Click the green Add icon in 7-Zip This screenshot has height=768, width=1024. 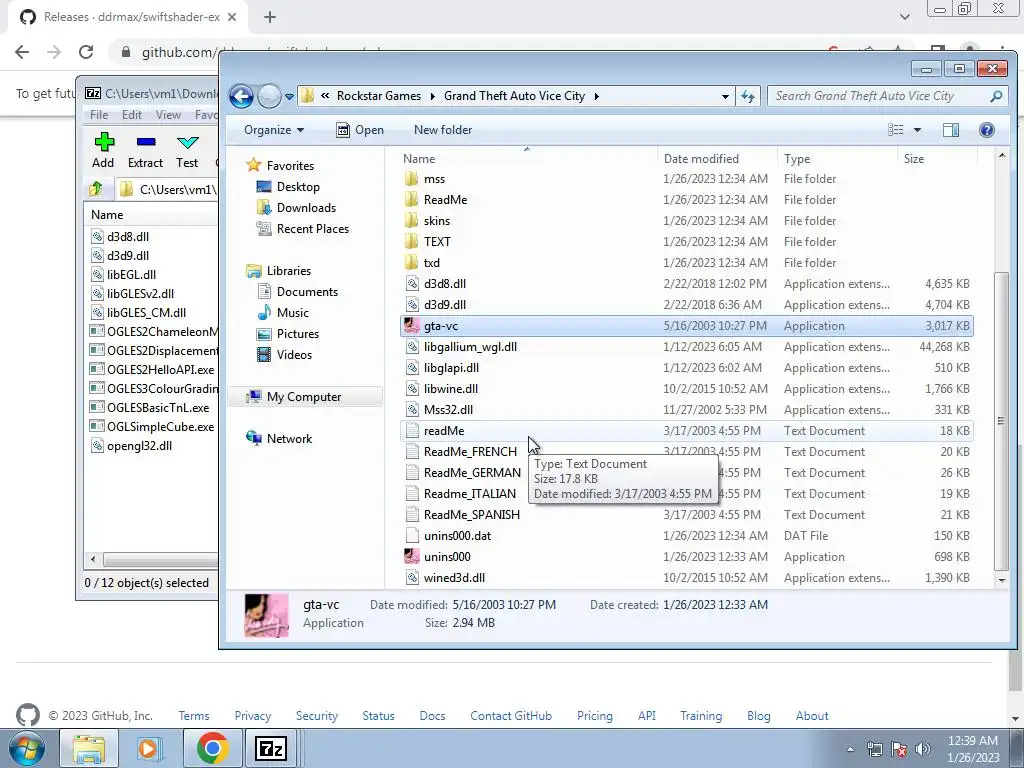(103, 142)
